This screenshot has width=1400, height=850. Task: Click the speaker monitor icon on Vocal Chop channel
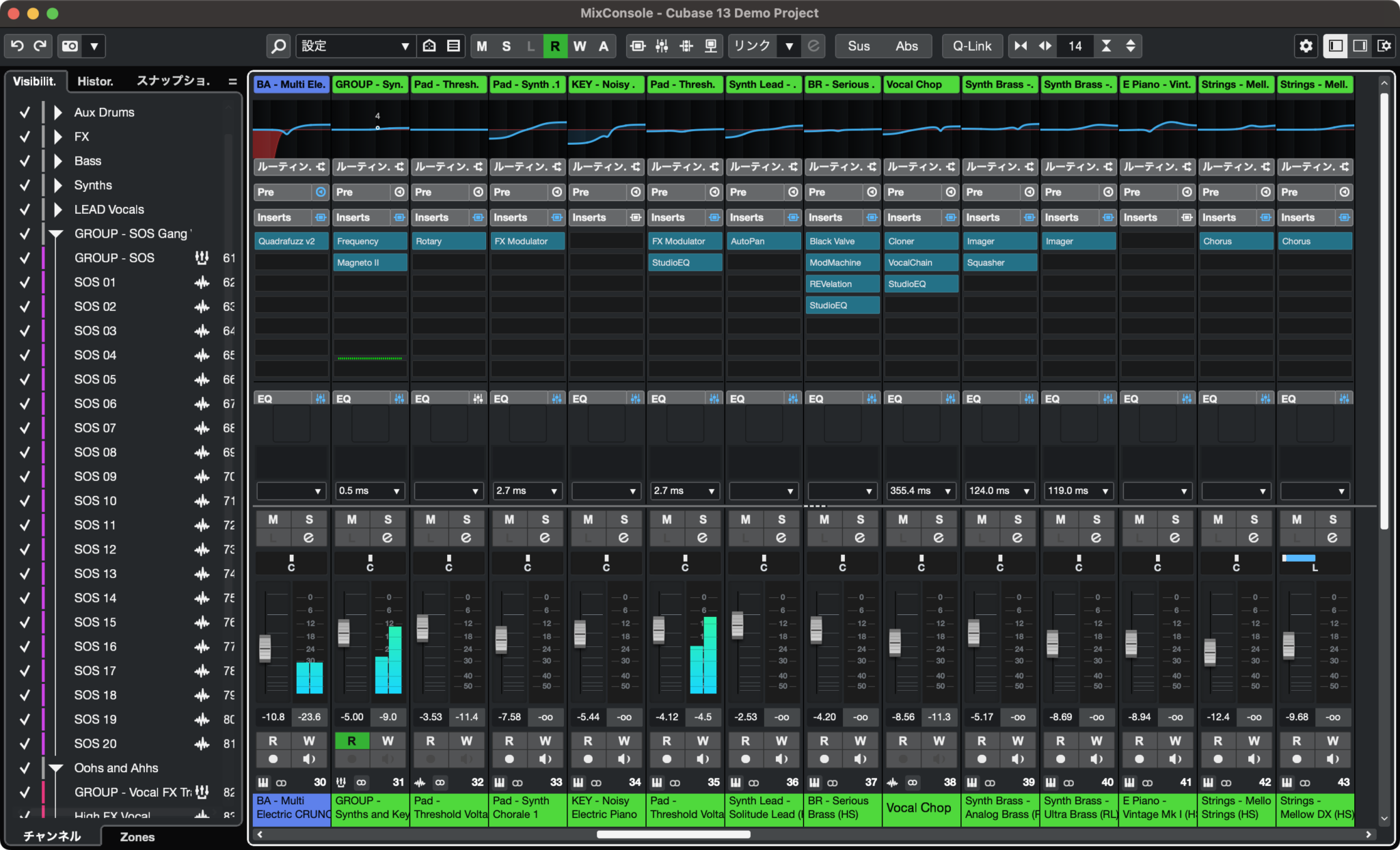(939, 758)
